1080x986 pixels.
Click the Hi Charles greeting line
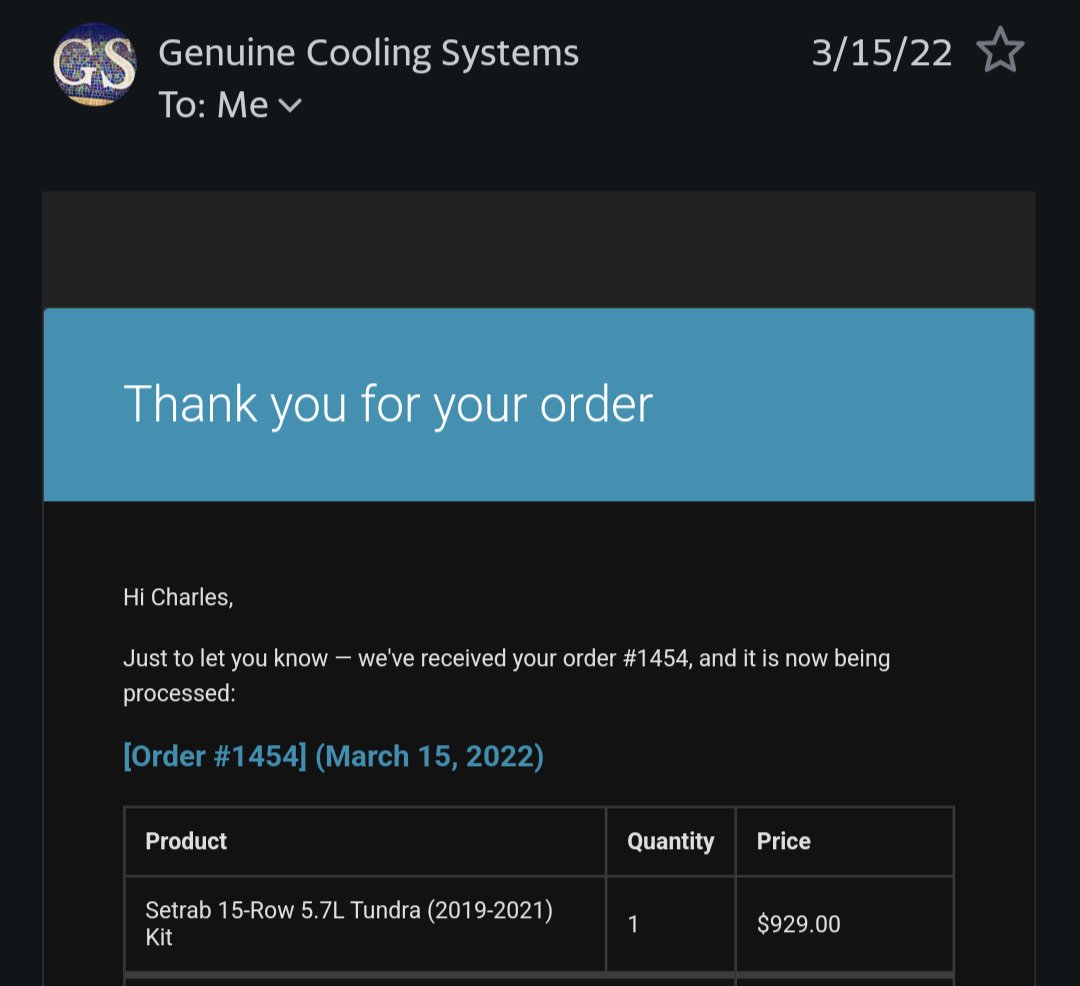click(178, 597)
